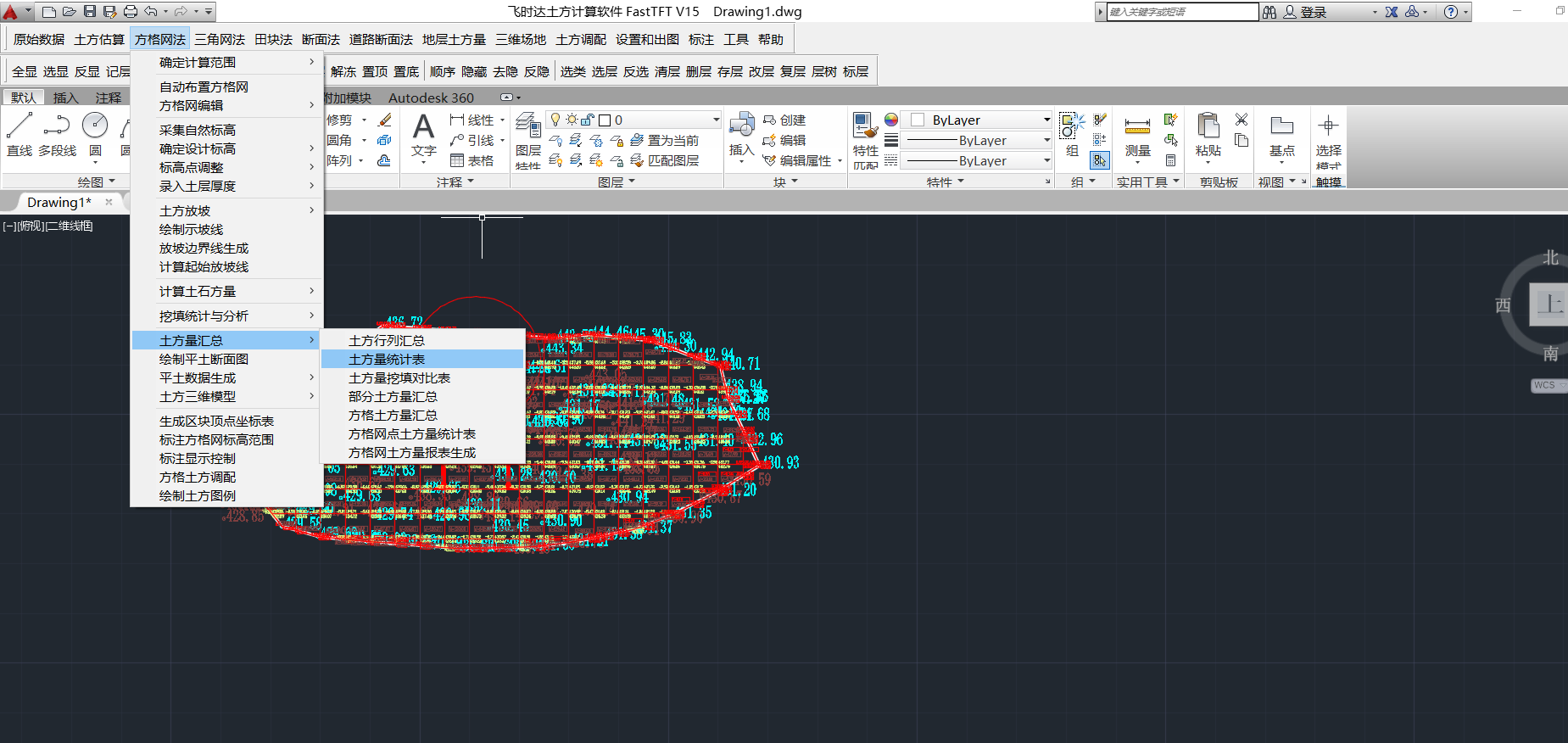1568x743 pixels.
Task: Click the 全显 layer toolbar button
Action: pyautogui.click(x=25, y=72)
